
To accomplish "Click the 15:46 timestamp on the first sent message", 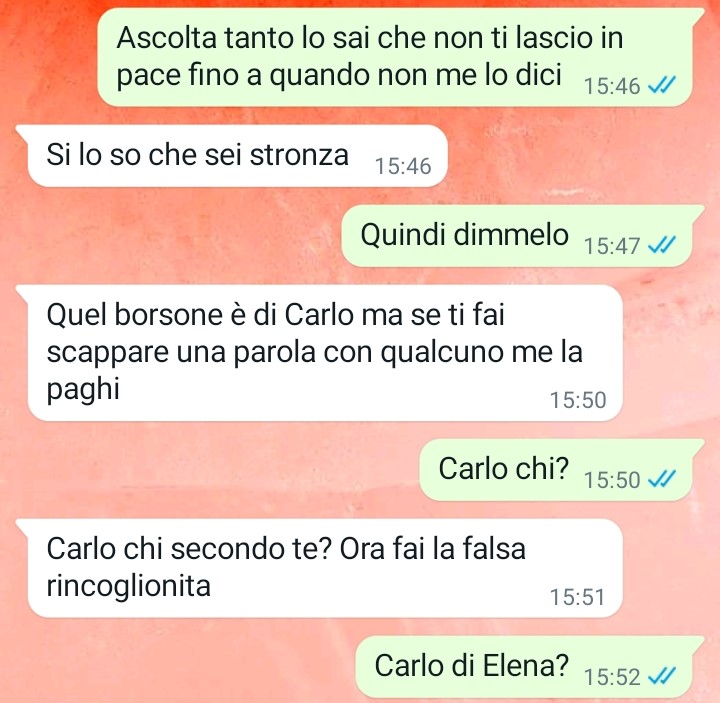I will [x=612, y=86].
